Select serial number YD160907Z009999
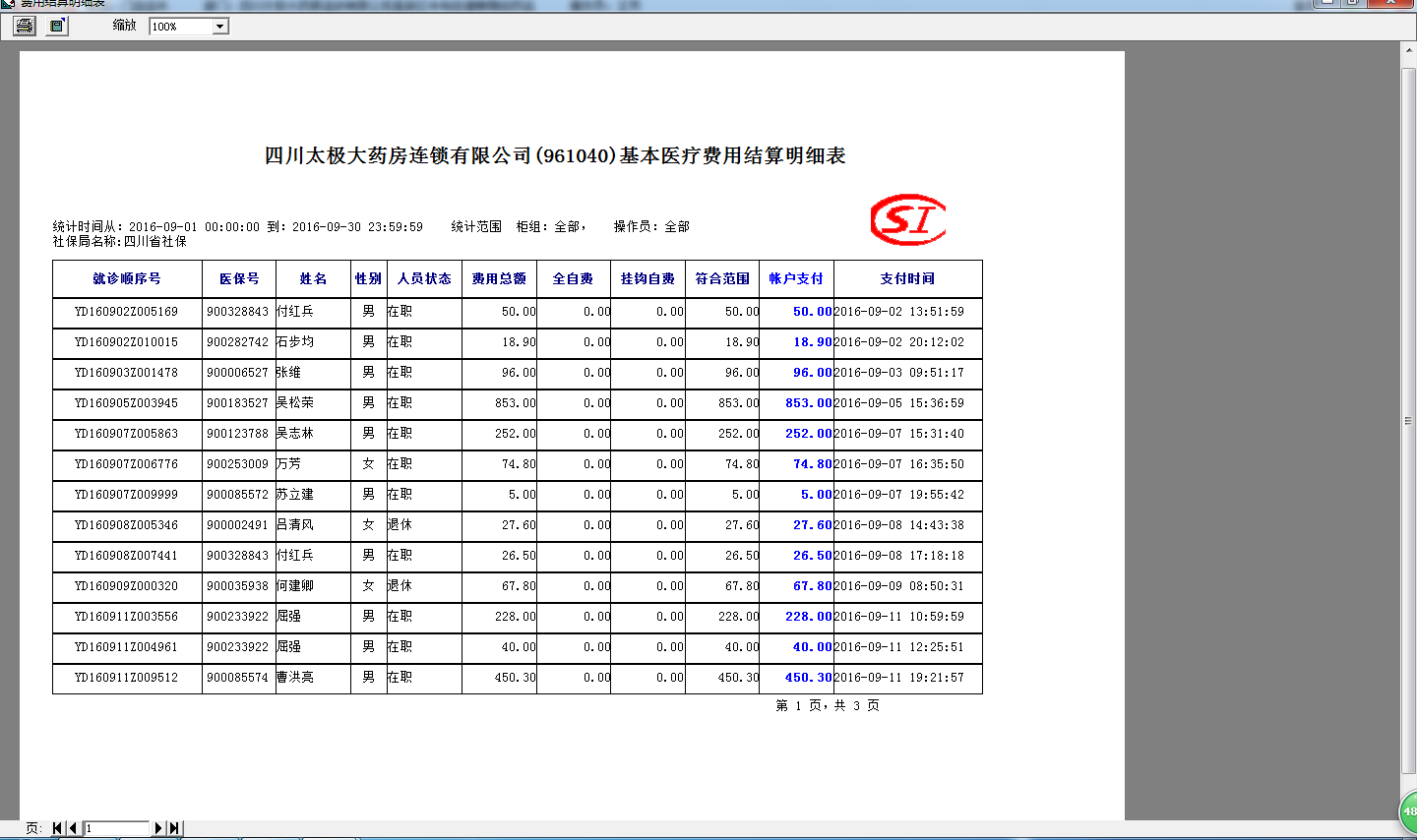Screen dimensions: 1417x840 127,495
